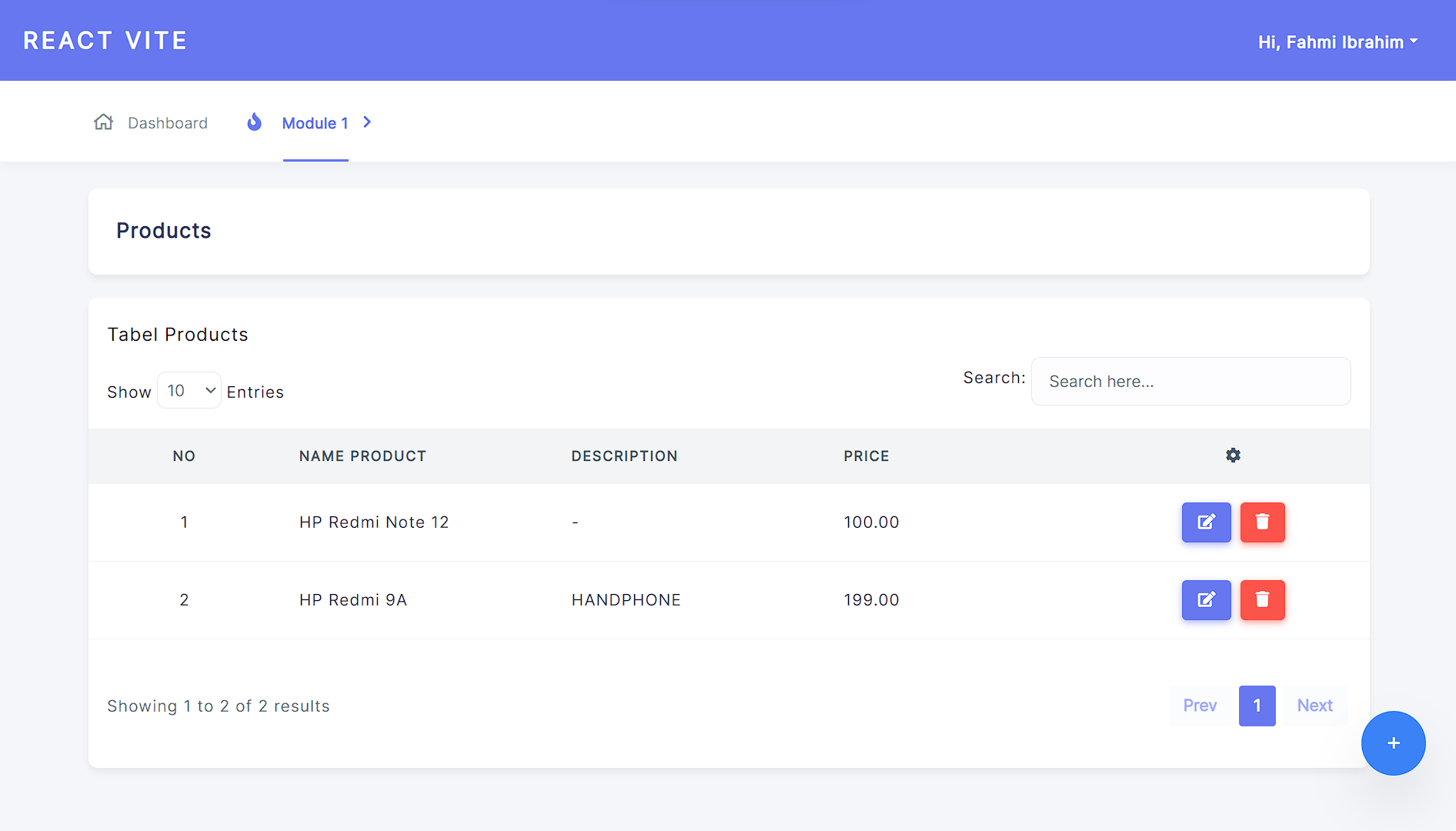Open the Hi, Fahmi Ibrahim user dropdown
Screen dimensions: 1456x831
click(1337, 42)
